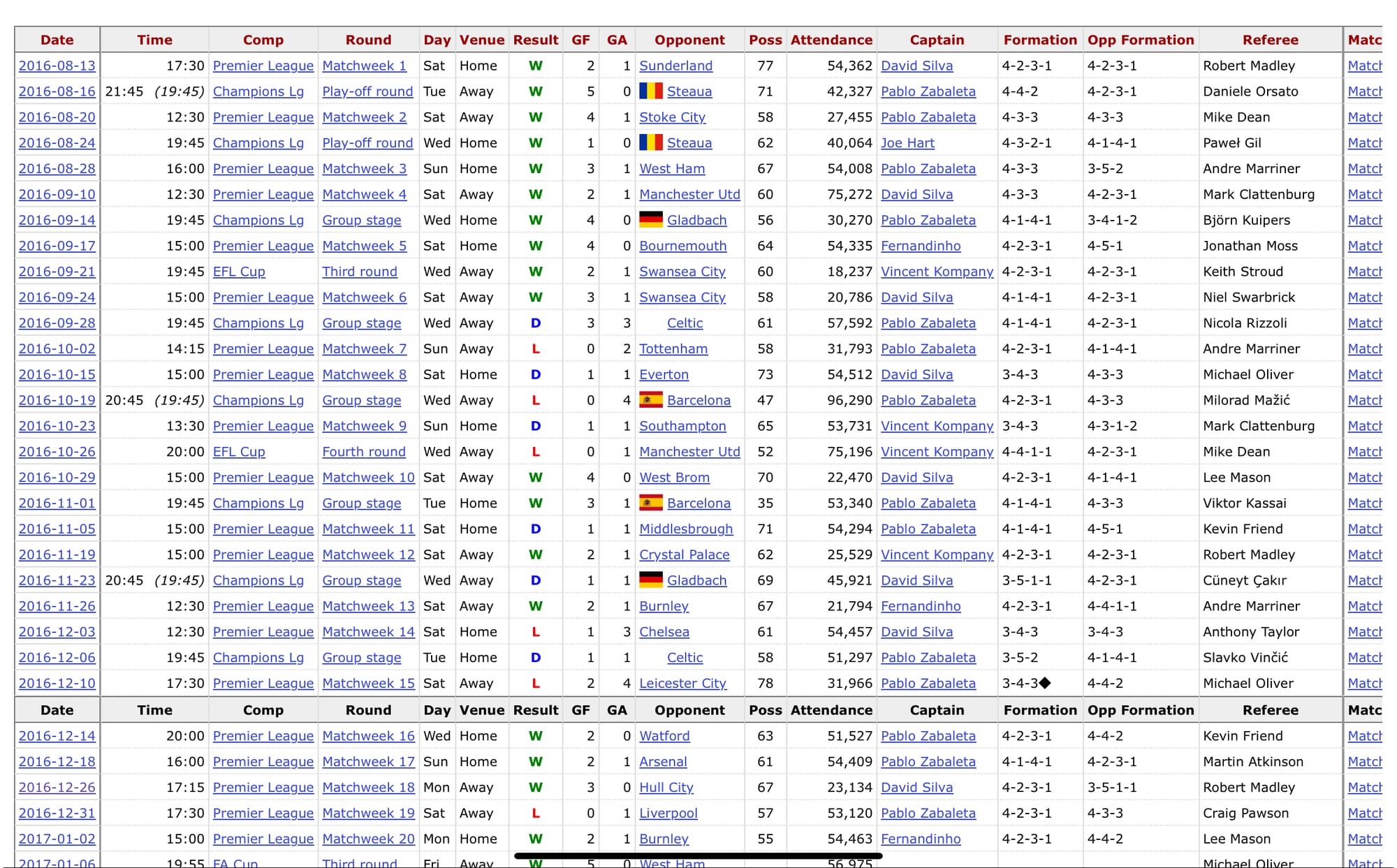This screenshot has height=868, width=1397.
Task: Sort by top Opp Formation header
Action: 1141,40
